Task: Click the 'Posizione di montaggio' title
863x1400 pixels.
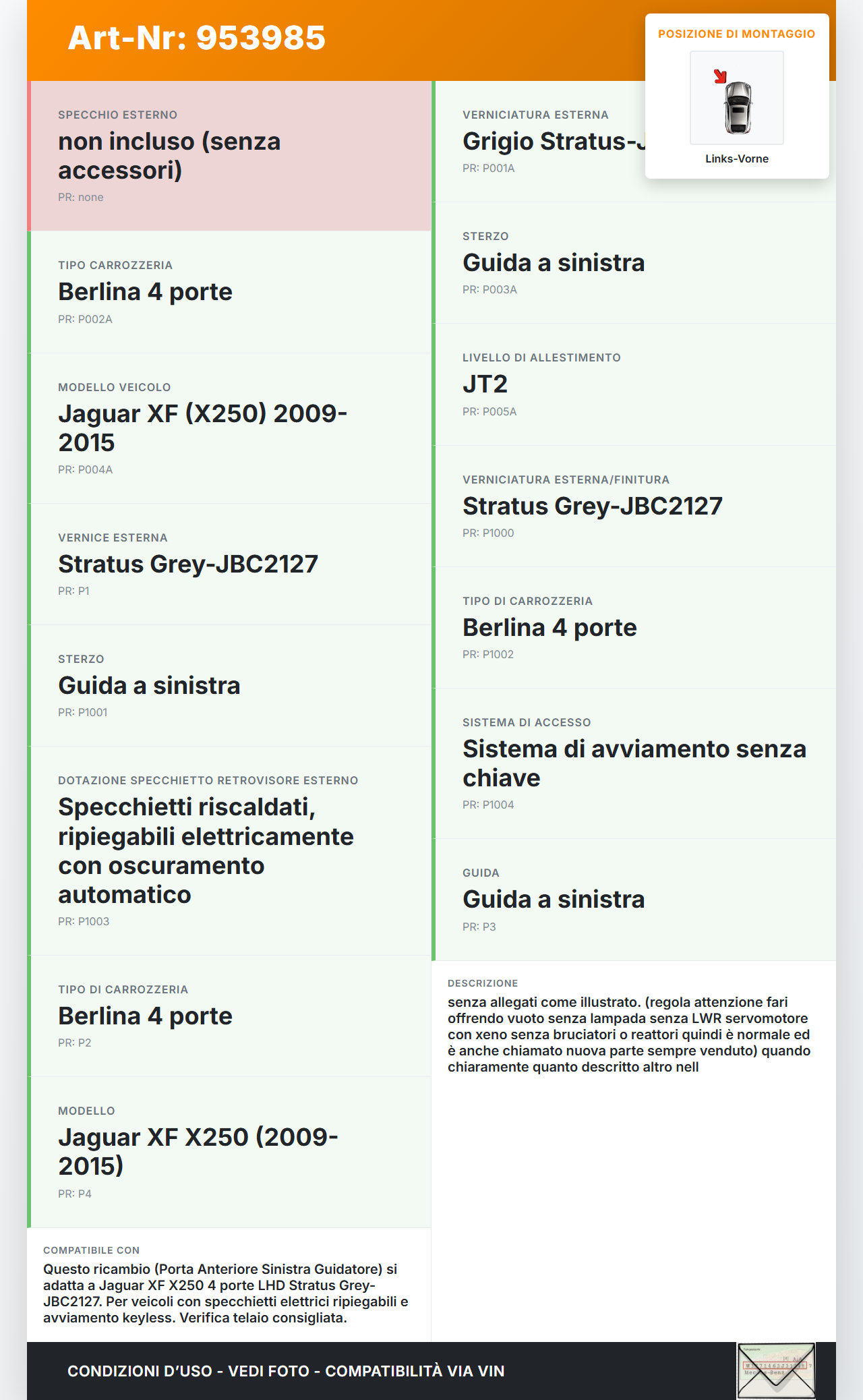Action: coord(736,34)
